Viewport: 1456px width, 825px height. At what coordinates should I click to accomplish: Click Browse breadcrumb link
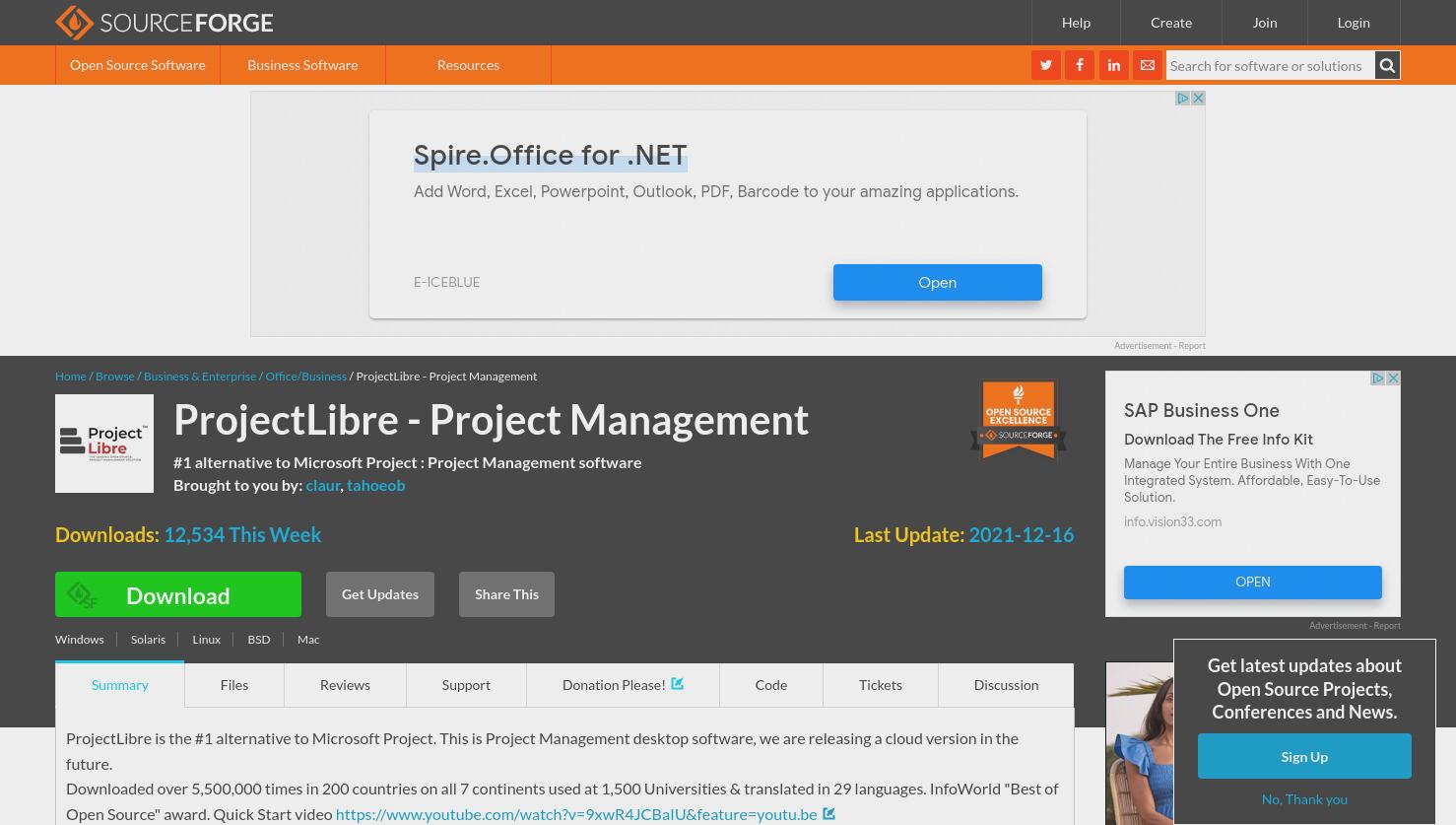point(115,377)
